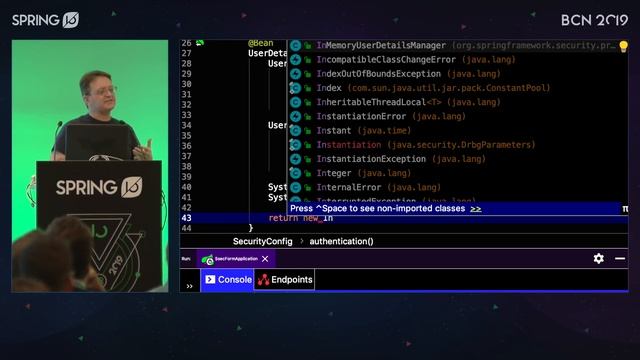This screenshot has height=360, width=640.
Task: Click the Spring Boot run configuration icon
Action: [207, 259]
